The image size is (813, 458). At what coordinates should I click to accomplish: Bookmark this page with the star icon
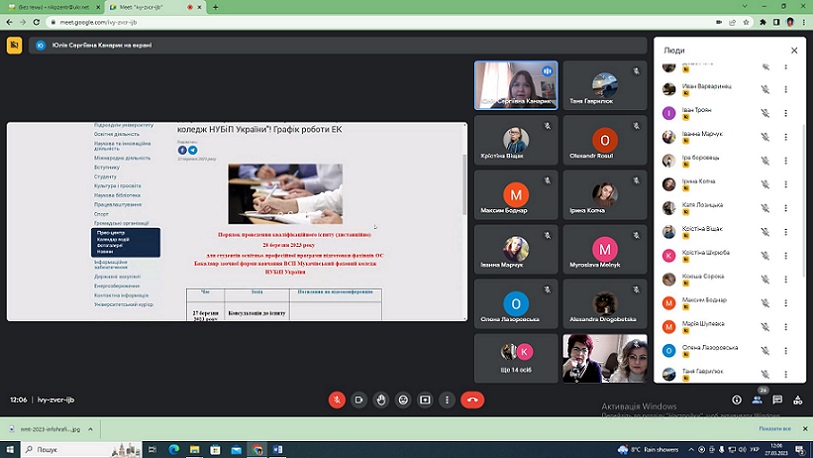pyautogui.click(x=746, y=22)
